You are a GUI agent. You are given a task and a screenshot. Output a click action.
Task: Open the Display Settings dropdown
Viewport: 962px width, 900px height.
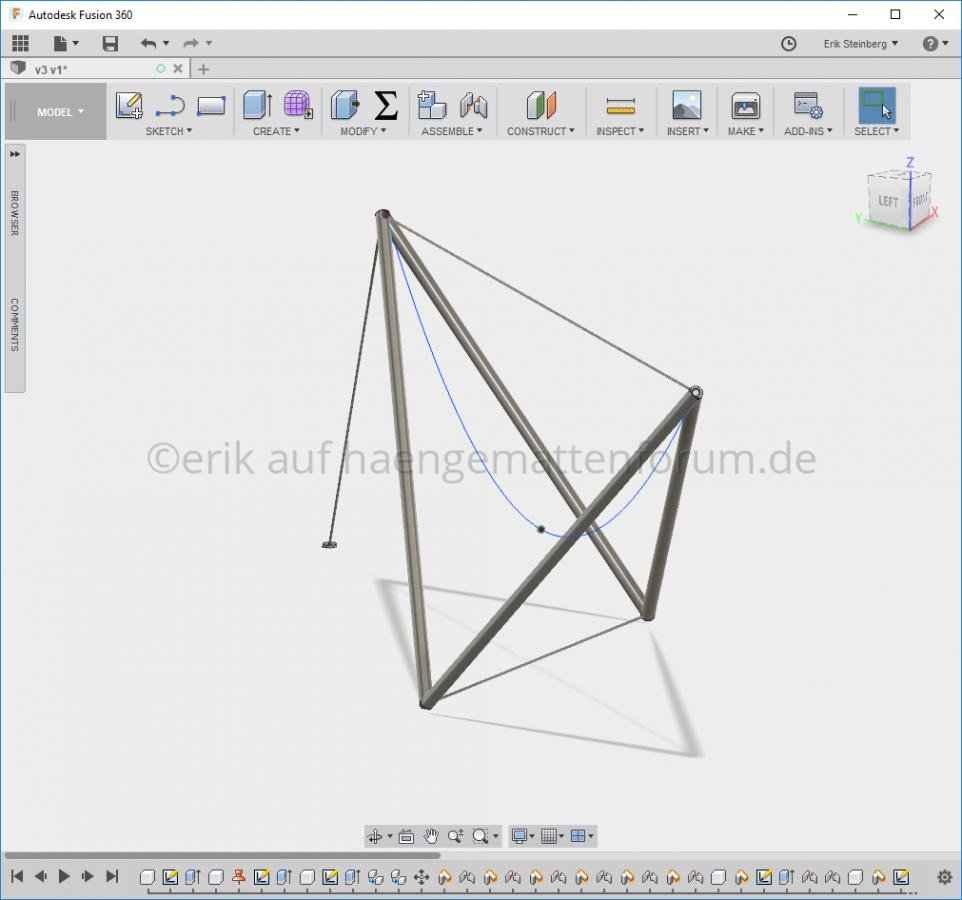coord(522,836)
